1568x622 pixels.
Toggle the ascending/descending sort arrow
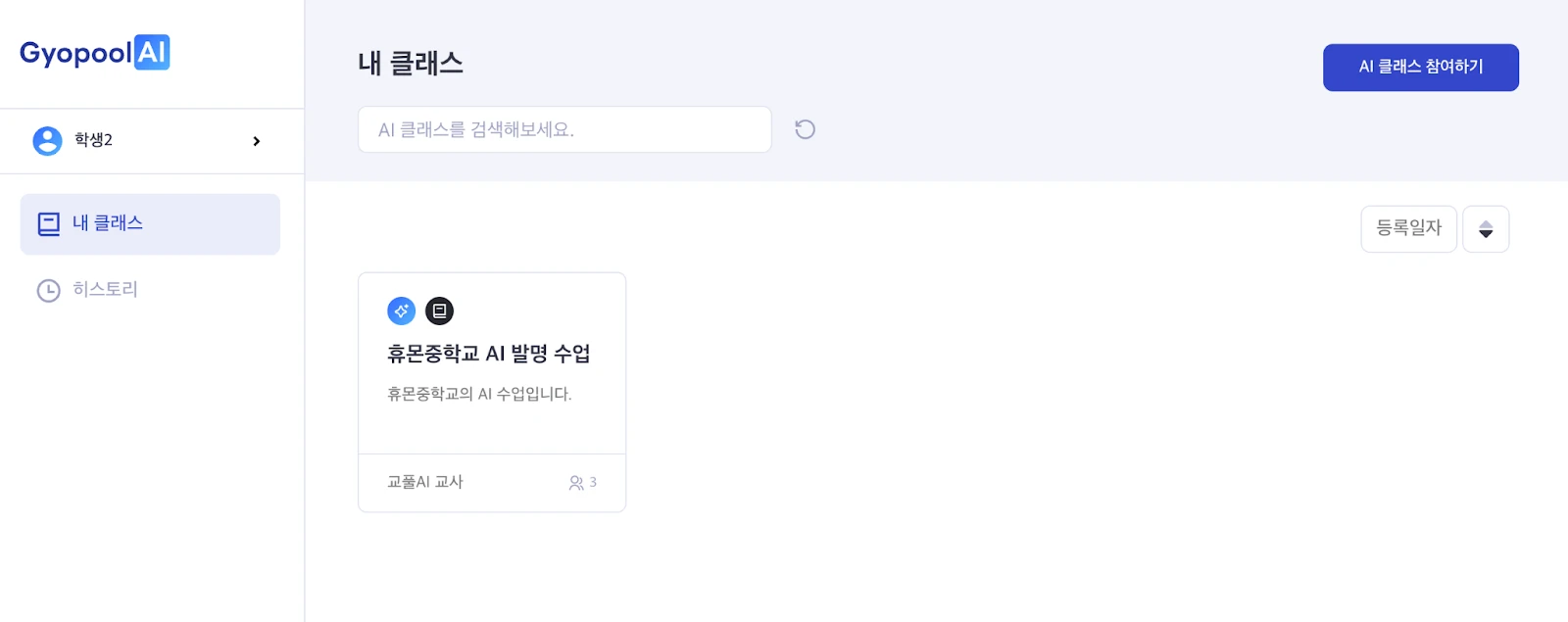pos(1486,229)
